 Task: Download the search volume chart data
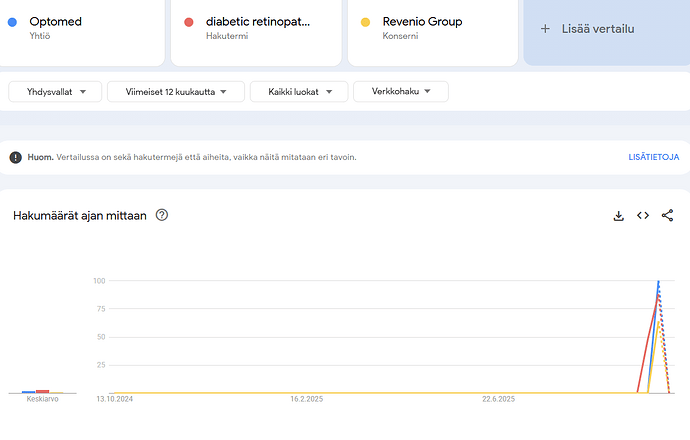(618, 216)
